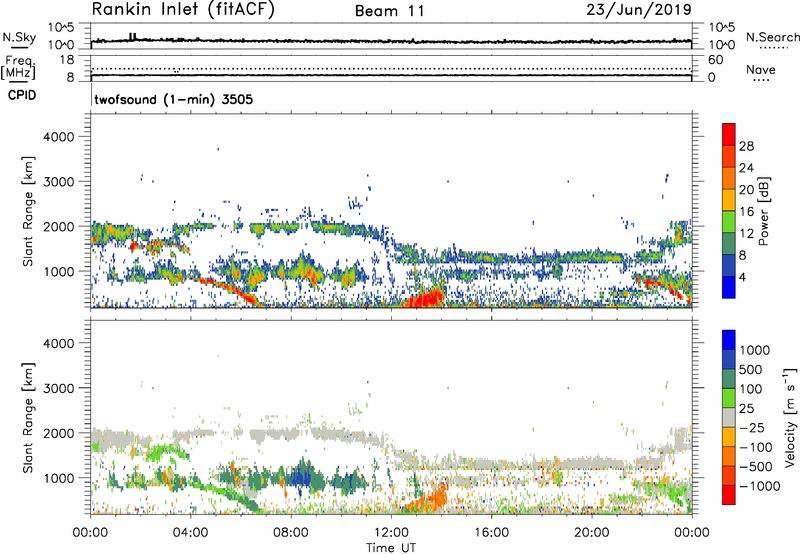Click the '08:00' time tick label
800x554 pixels.
pos(290,533)
